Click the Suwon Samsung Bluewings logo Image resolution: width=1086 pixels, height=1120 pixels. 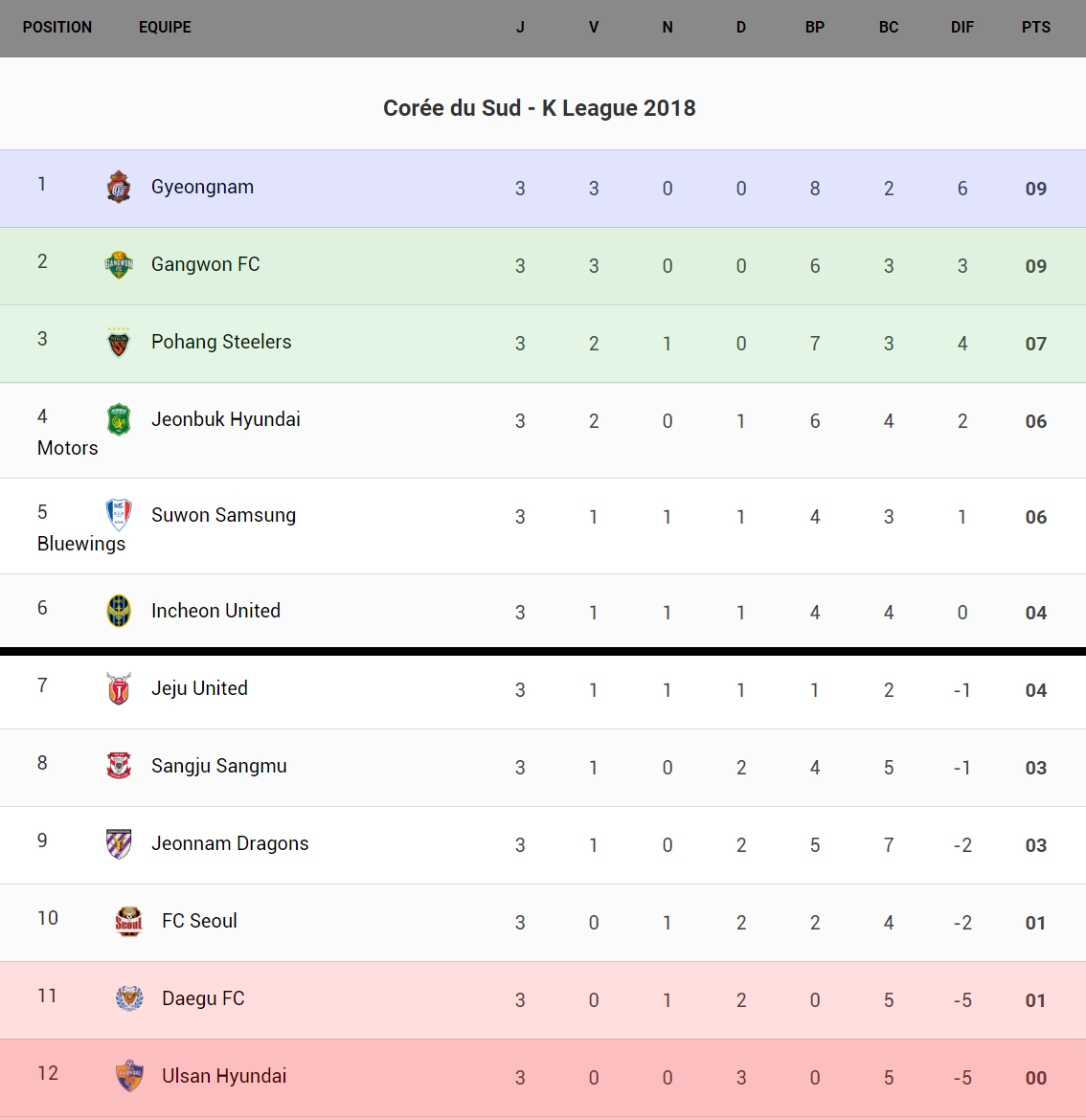click(119, 515)
